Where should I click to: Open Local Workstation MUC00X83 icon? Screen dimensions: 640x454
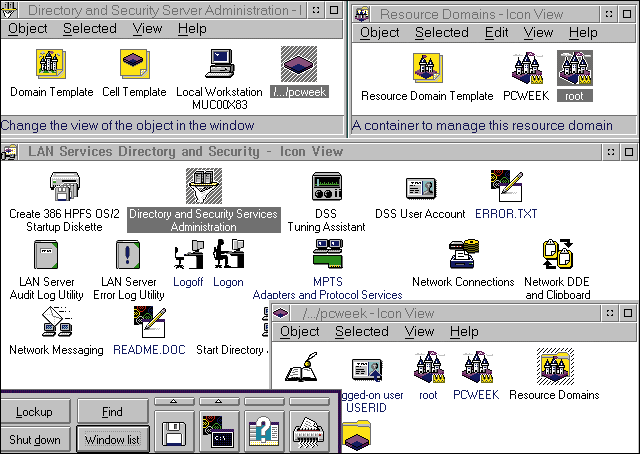pyautogui.click(x=220, y=63)
